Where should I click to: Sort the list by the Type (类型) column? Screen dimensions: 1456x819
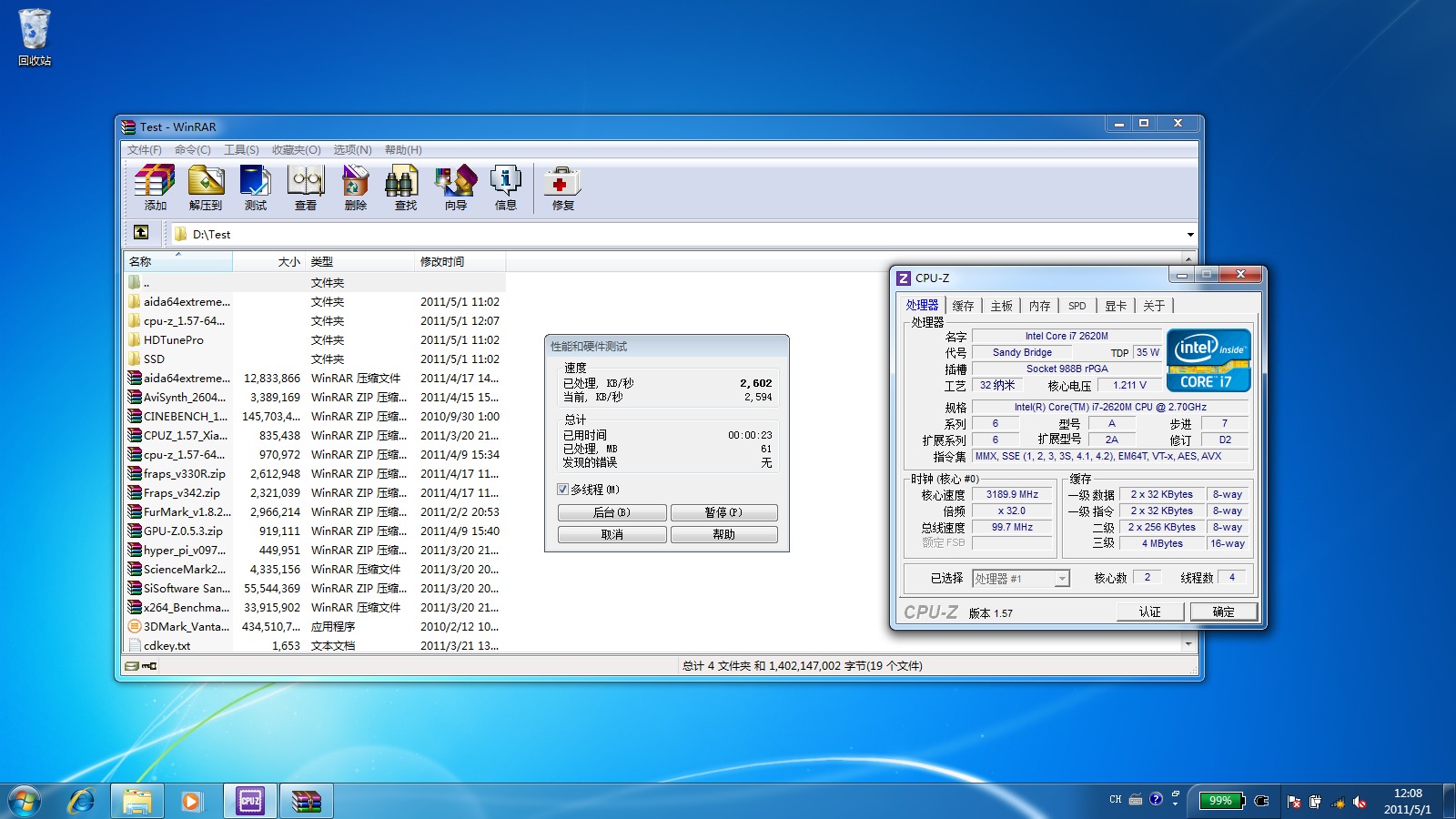(360, 261)
